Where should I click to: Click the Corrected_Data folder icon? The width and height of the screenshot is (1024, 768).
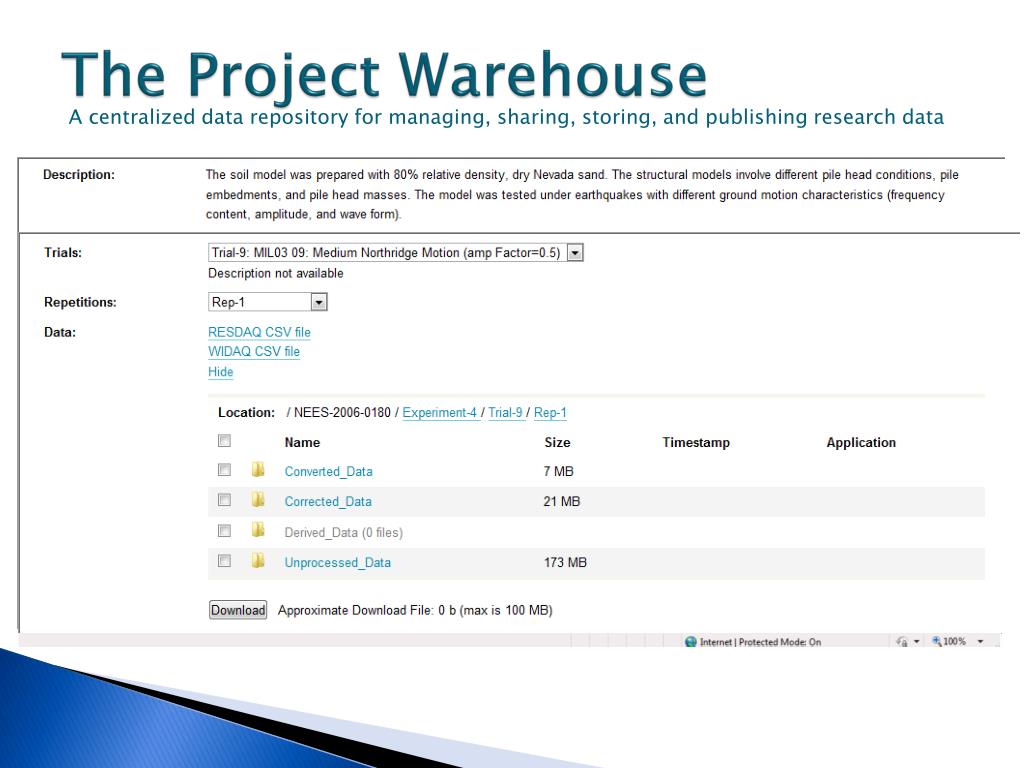point(258,500)
